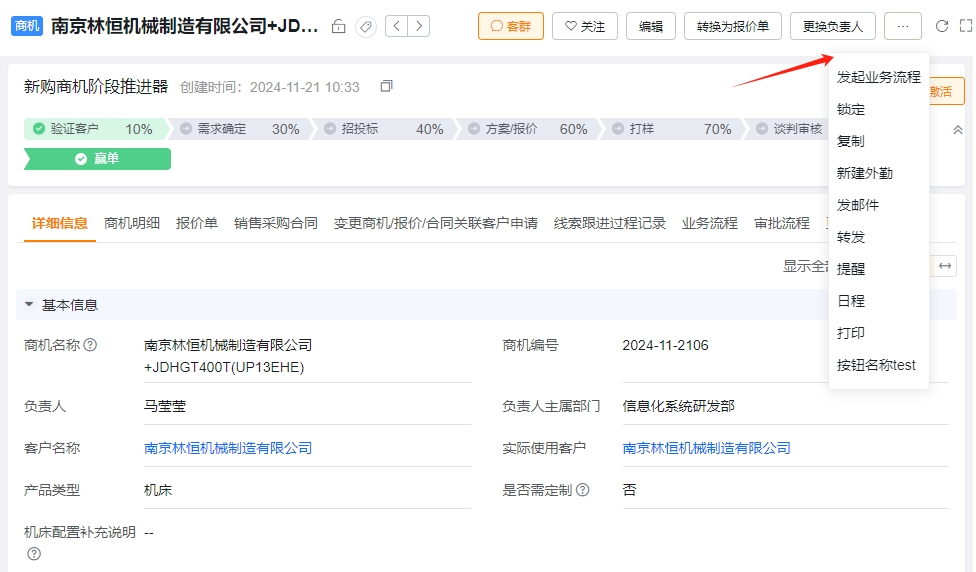Select 发起业务流程 from the menu

[878, 77]
